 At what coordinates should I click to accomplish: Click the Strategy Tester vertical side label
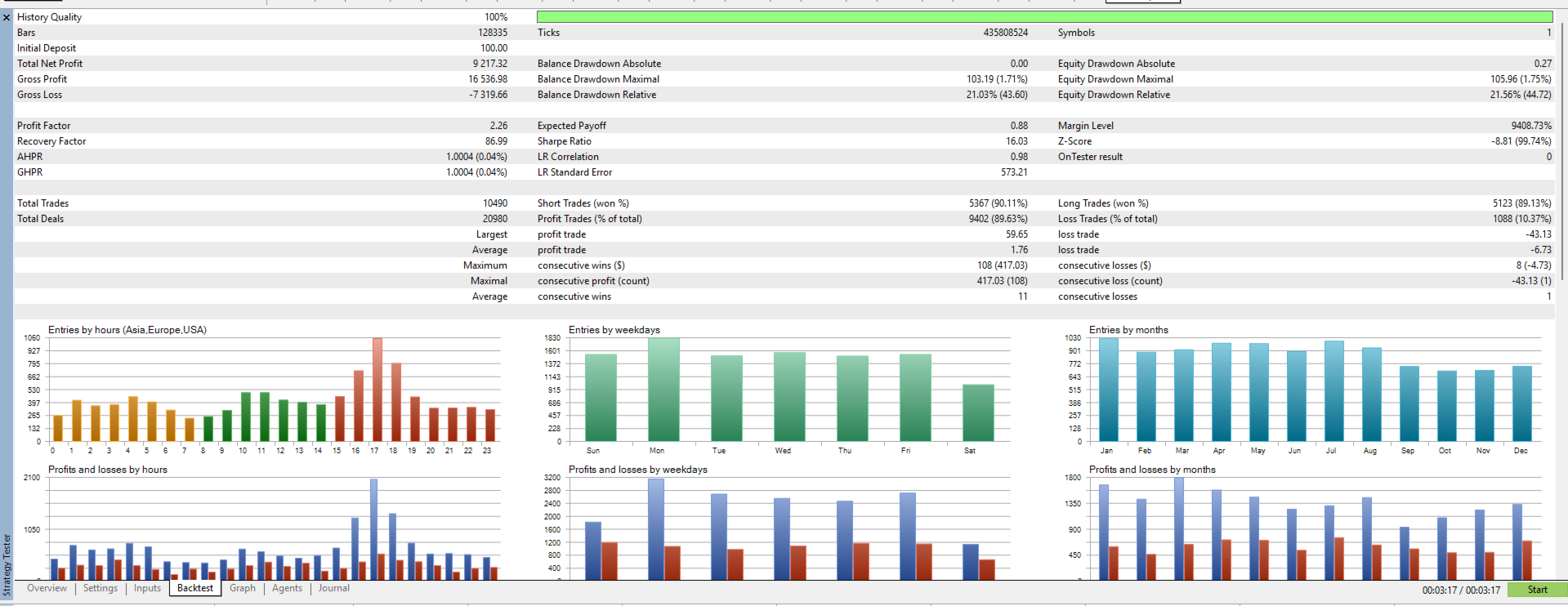pos(7,565)
